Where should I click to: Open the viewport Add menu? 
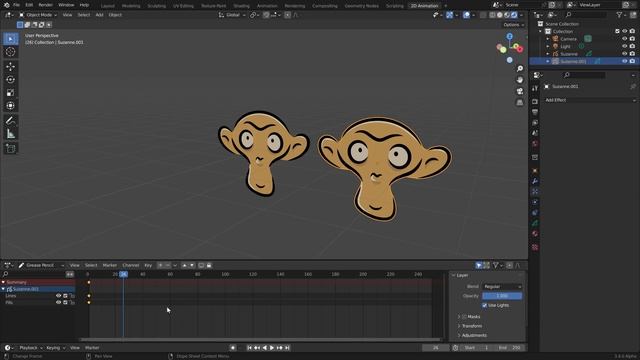(x=99, y=15)
